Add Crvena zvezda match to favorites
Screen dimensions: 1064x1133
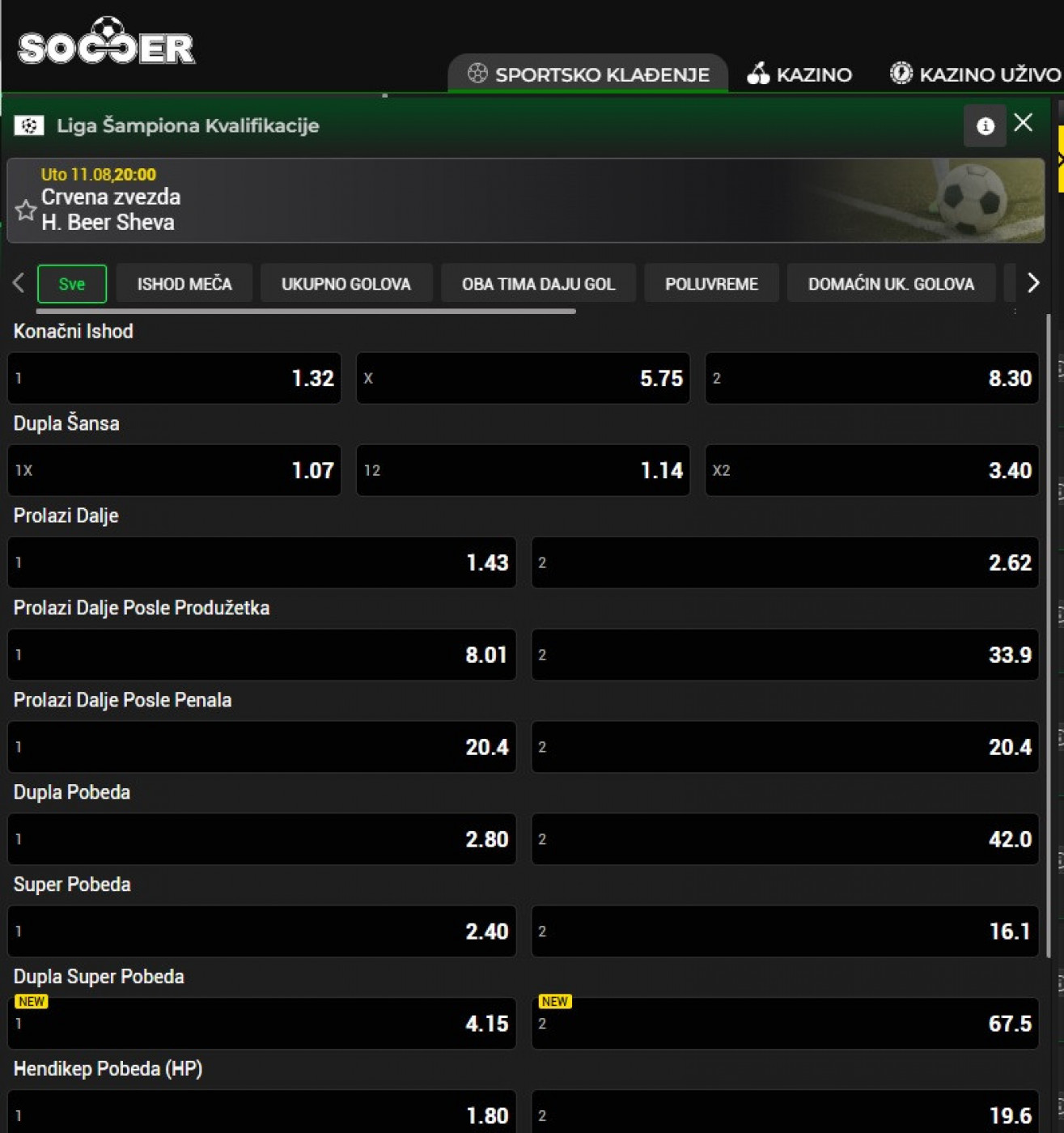(26, 210)
